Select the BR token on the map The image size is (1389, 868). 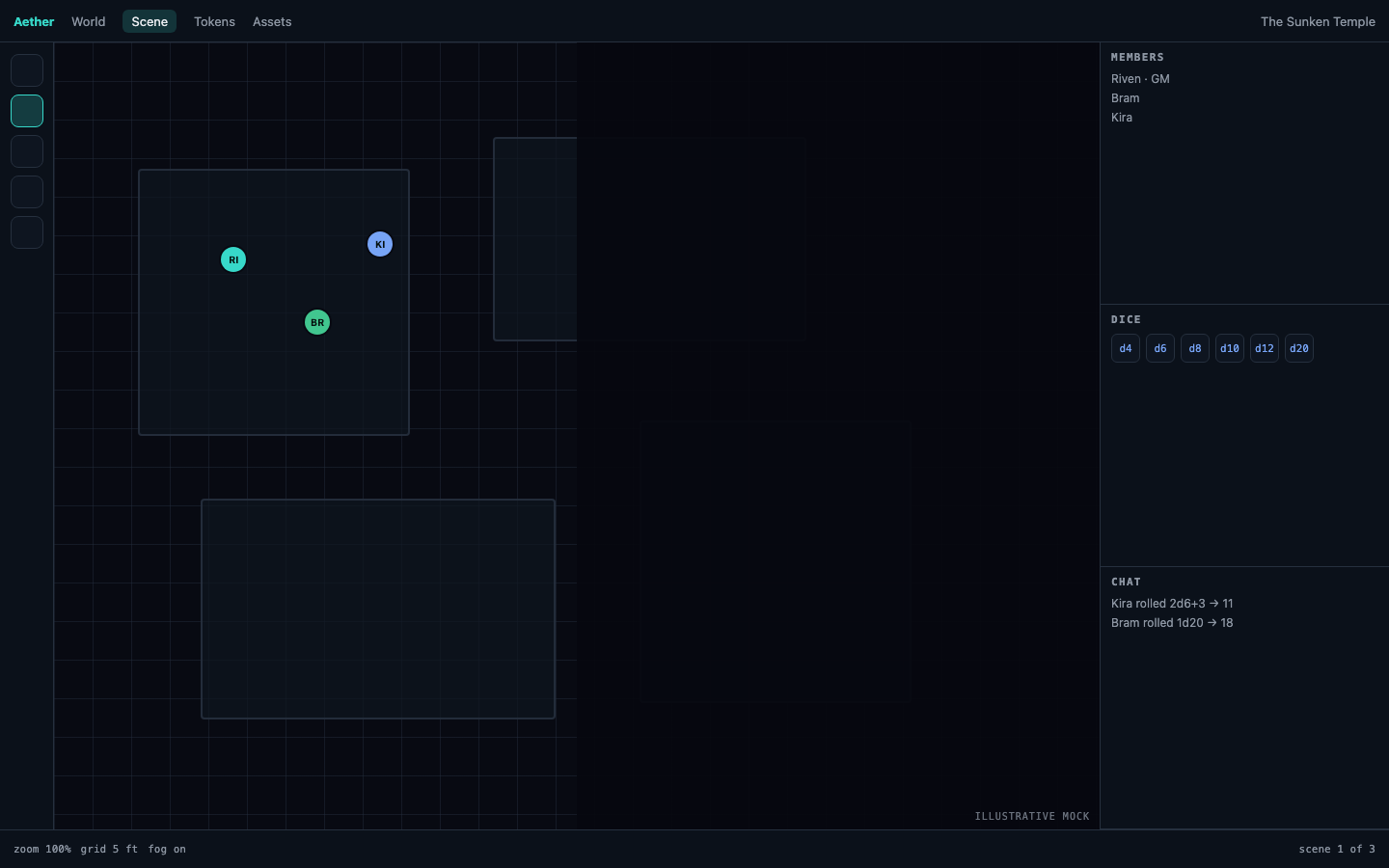(x=317, y=322)
